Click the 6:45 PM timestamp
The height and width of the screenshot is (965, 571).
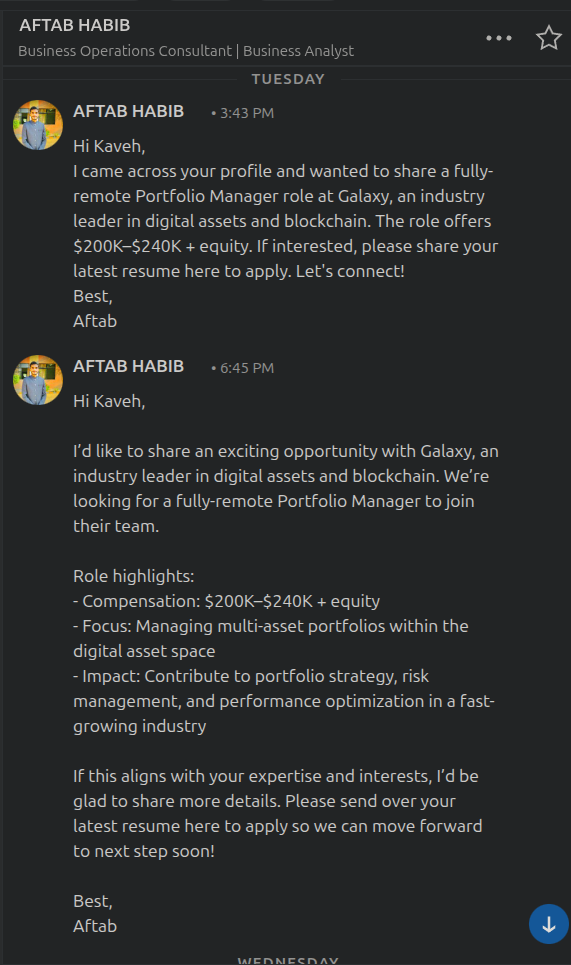(x=243, y=368)
